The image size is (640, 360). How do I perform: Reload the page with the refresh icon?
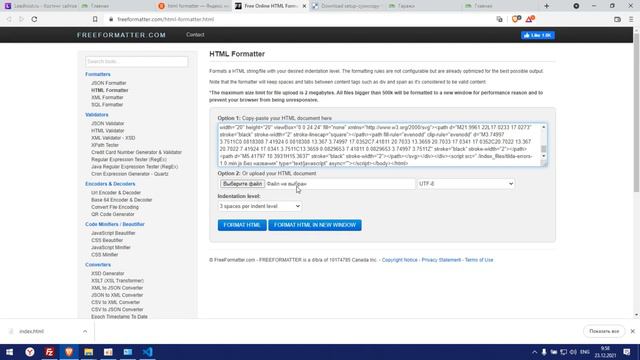tap(34, 19)
